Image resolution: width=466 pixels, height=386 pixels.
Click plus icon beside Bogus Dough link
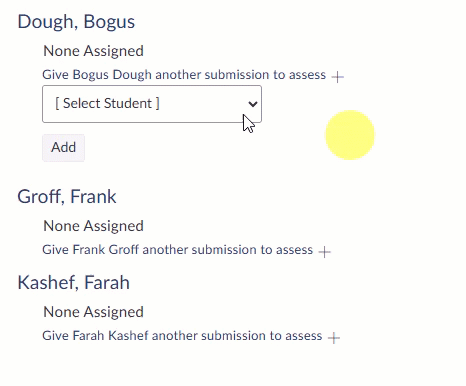337,77
